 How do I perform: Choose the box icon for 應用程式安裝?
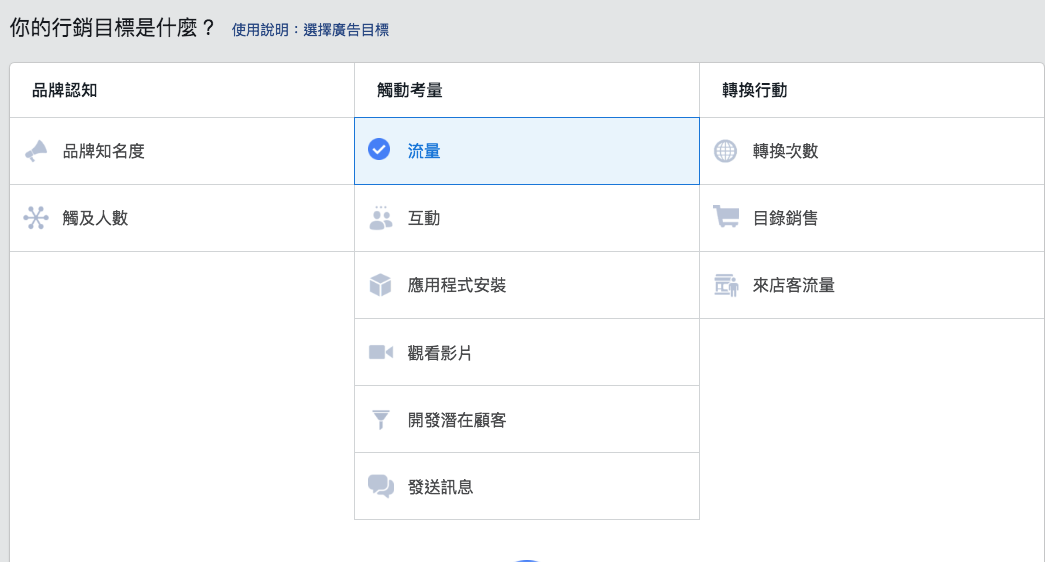(x=380, y=285)
